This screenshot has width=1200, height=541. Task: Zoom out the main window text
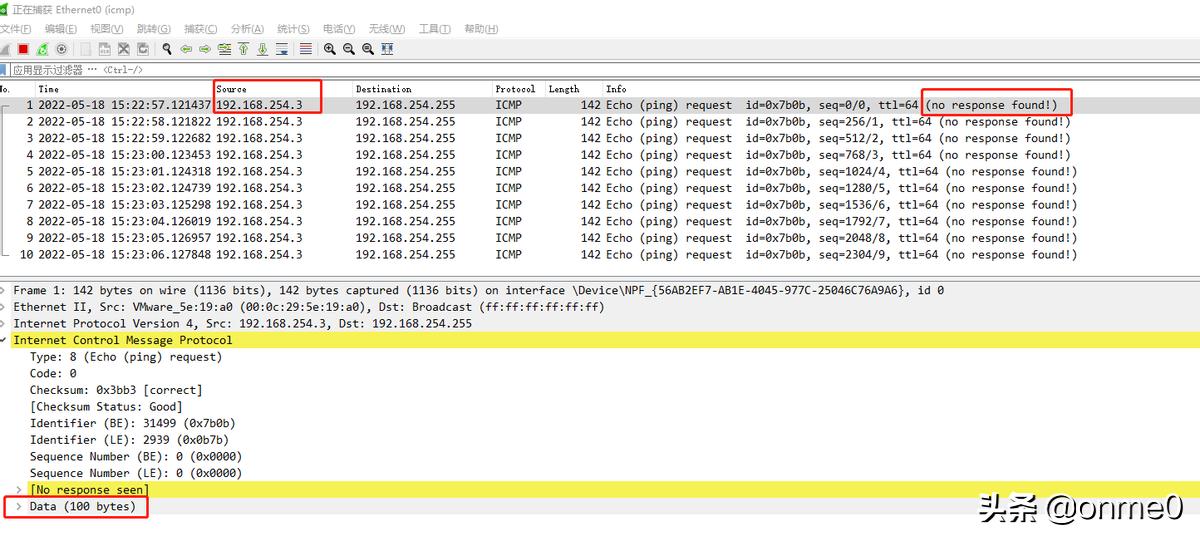349,49
